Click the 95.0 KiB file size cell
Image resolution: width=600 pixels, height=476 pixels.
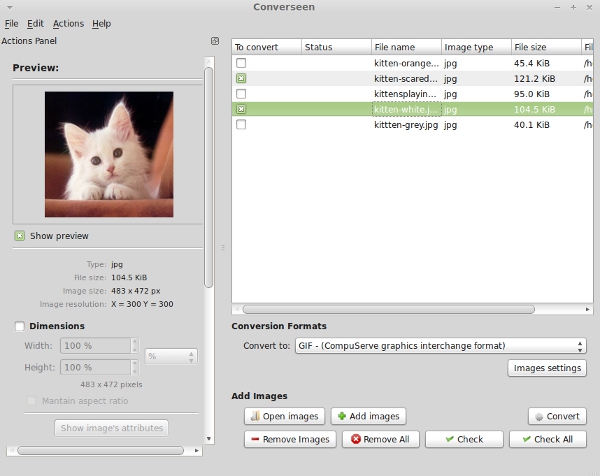point(532,94)
